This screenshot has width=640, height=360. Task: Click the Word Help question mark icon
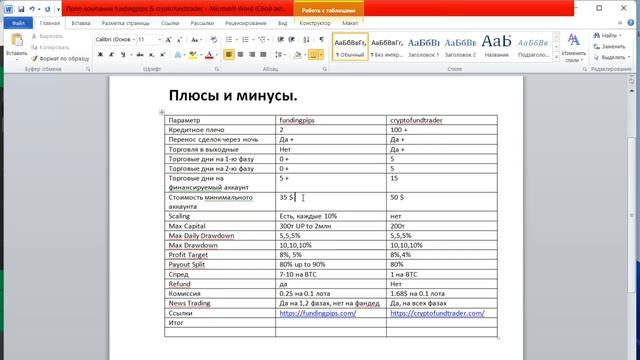tap(631, 23)
